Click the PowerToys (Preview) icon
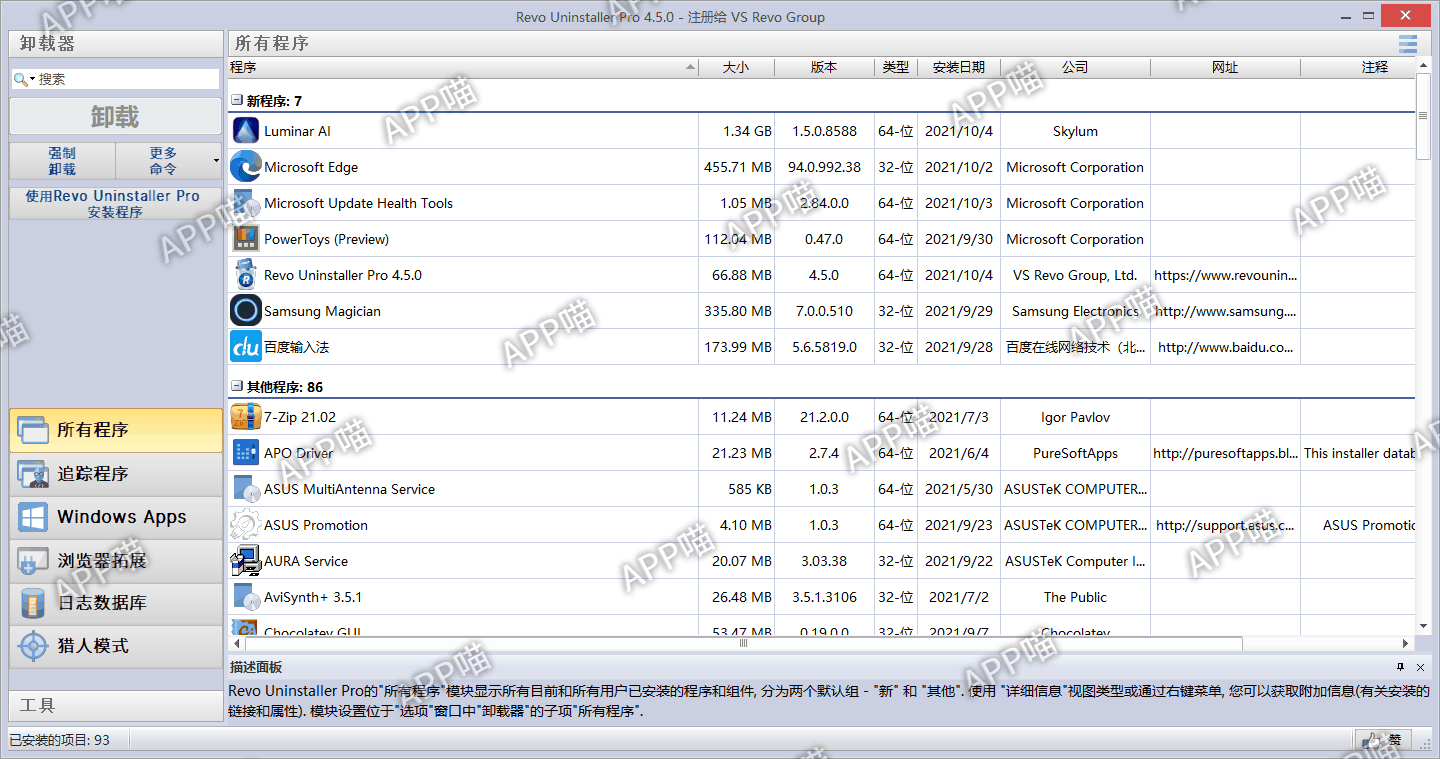This screenshot has width=1440, height=759. click(245, 239)
